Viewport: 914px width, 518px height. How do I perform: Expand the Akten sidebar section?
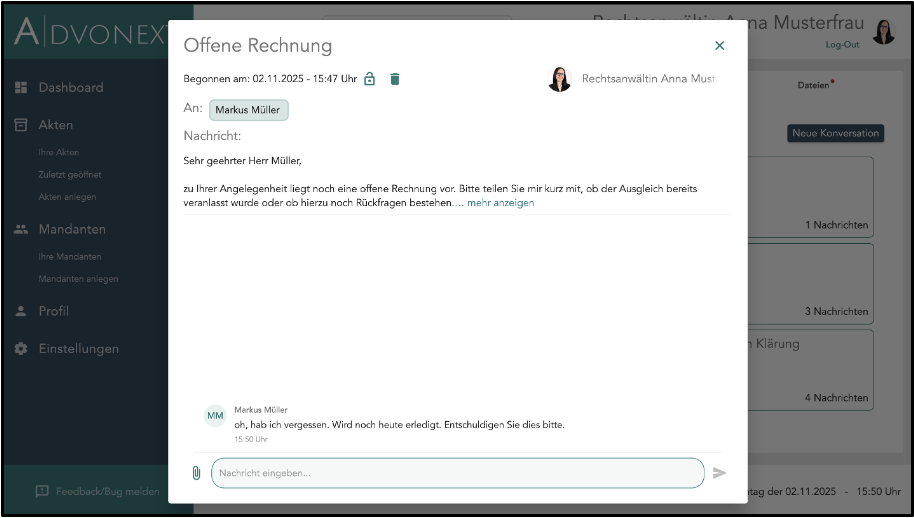55,125
